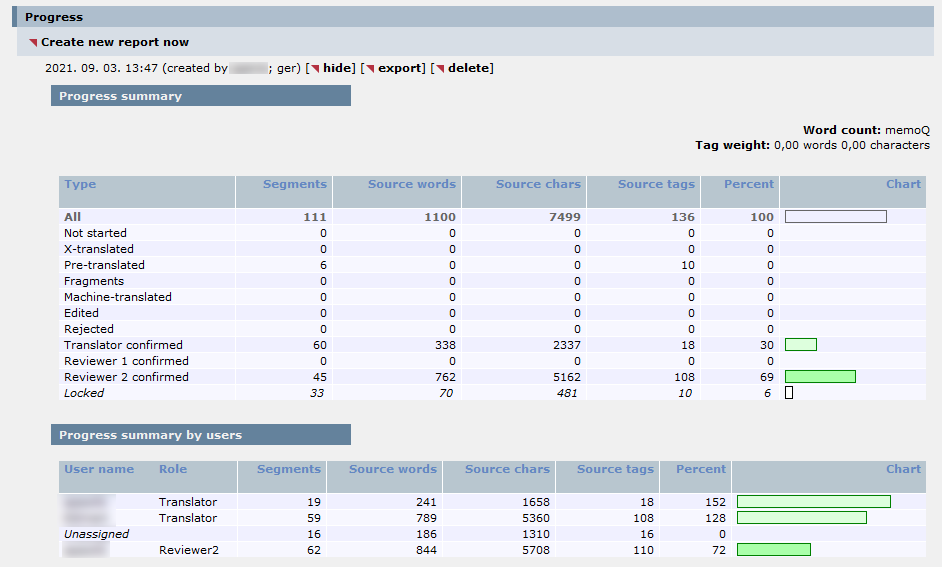Click the Progress section header
Image resolution: width=942 pixels, height=567 pixels.
pos(54,17)
